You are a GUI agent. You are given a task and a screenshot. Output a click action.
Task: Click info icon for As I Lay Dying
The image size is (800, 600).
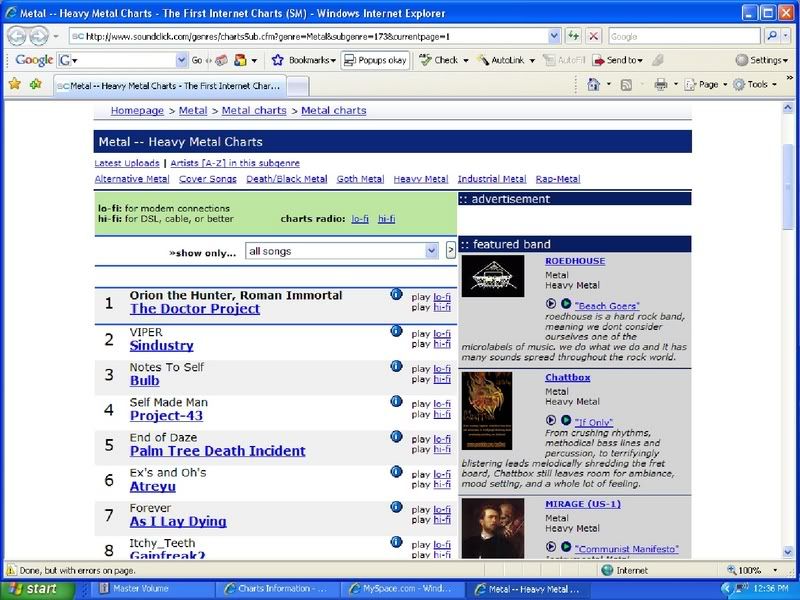(396, 507)
